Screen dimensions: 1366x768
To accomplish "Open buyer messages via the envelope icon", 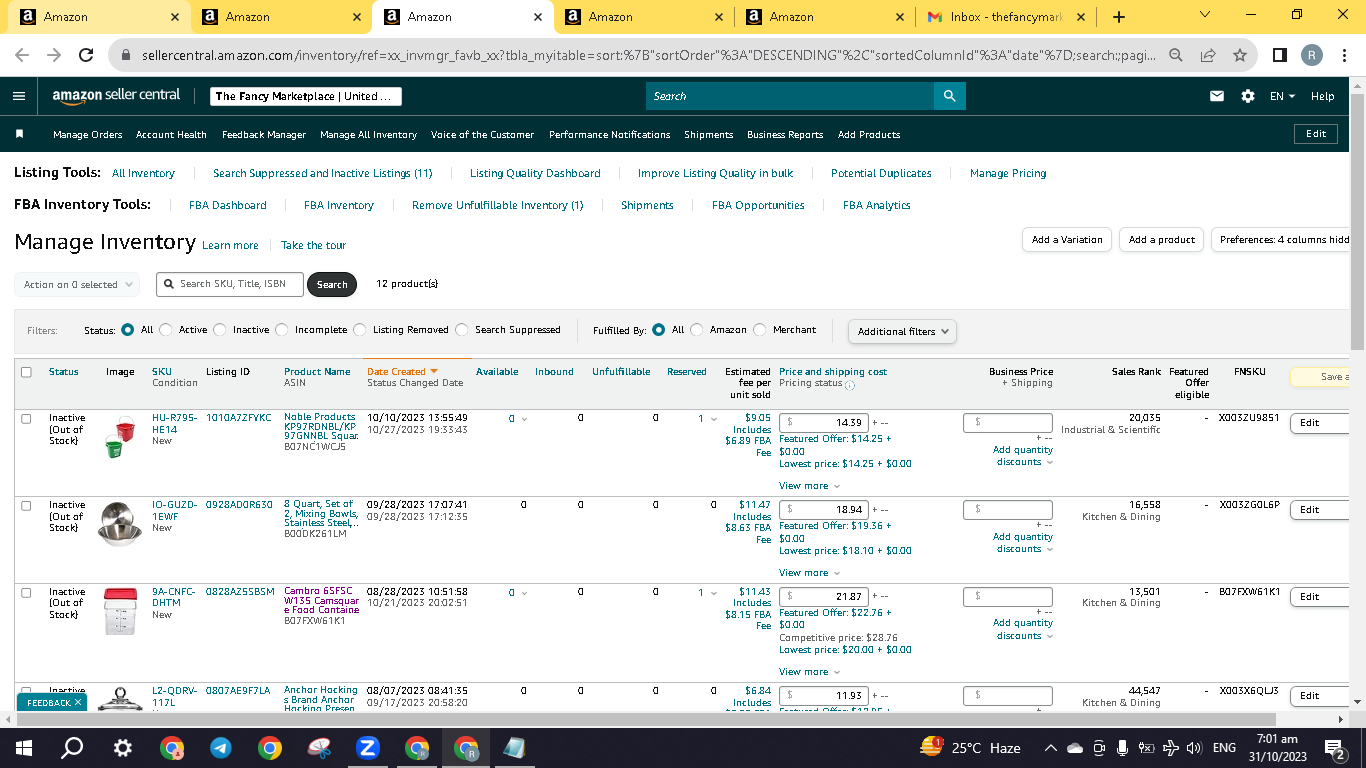I will click(x=1217, y=96).
